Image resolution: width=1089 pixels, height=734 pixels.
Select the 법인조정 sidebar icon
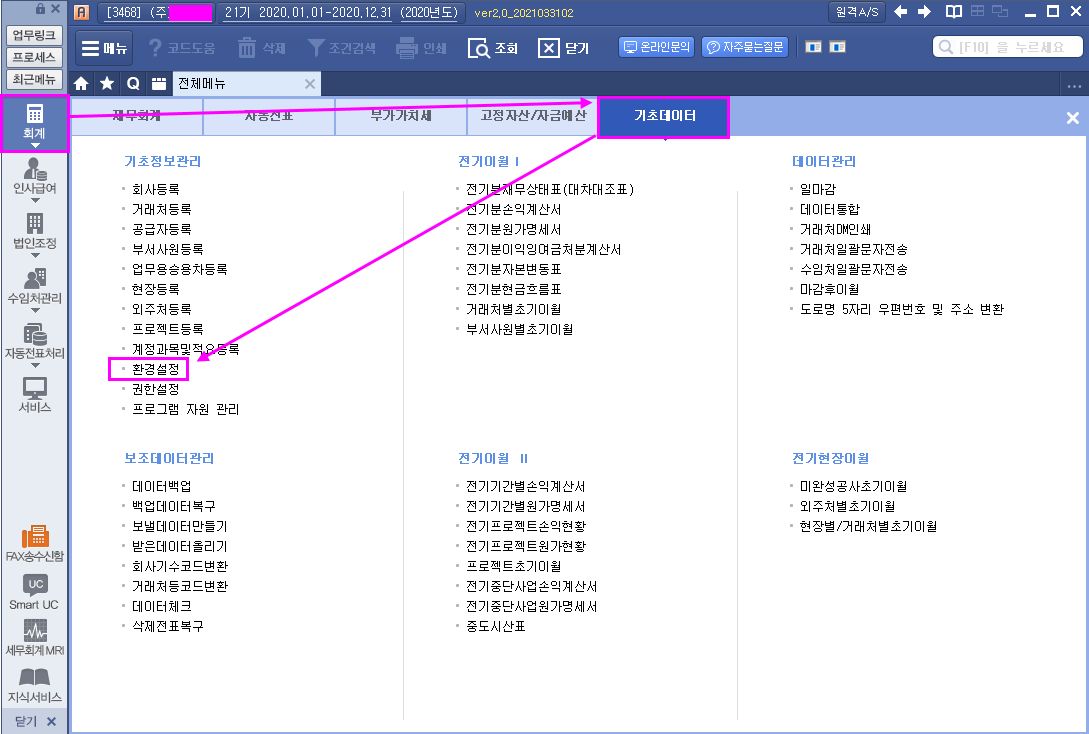(x=34, y=232)
